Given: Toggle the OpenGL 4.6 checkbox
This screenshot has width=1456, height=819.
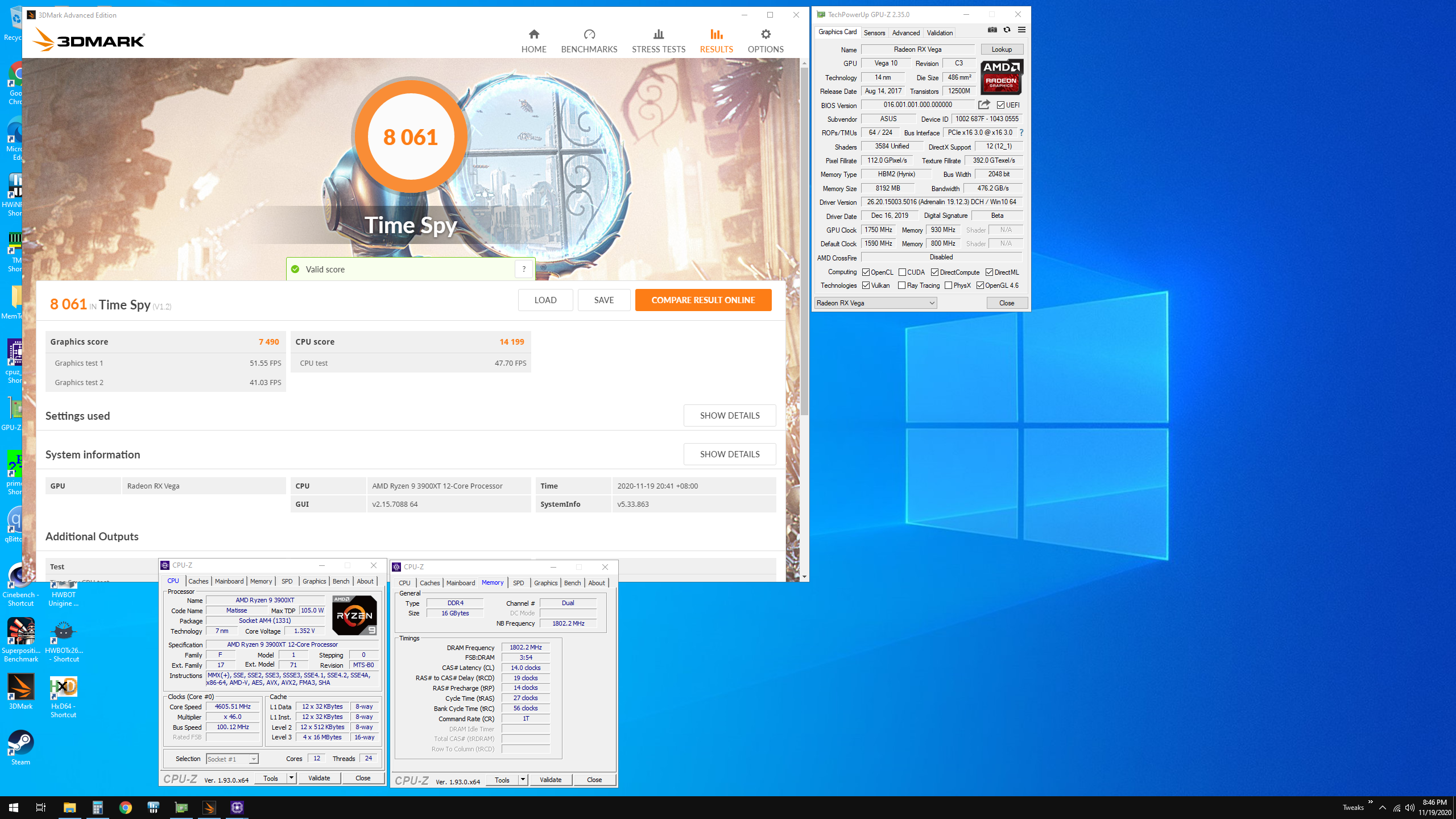Looking at the screenshot, I should [x=980, y=286].
